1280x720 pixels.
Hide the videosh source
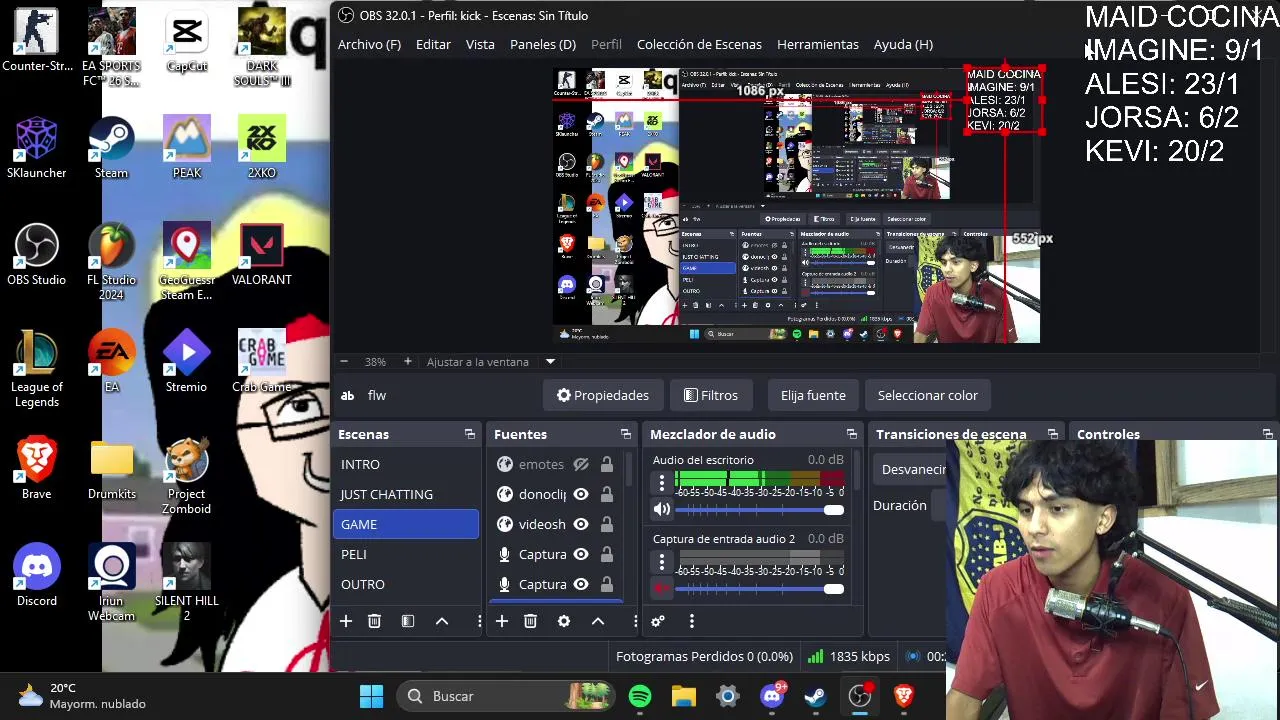[581, 524]
